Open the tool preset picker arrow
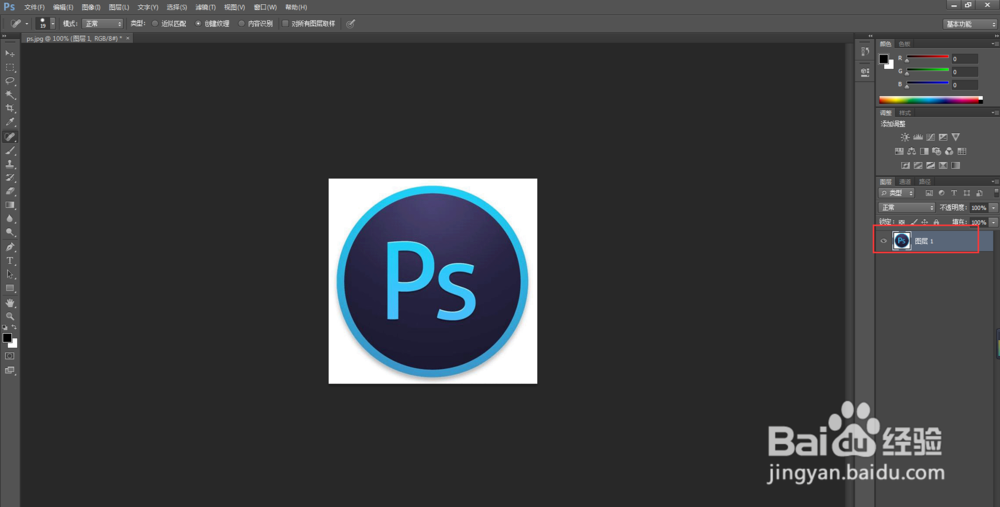1000x507 pixels. click(x=27, y=24)
